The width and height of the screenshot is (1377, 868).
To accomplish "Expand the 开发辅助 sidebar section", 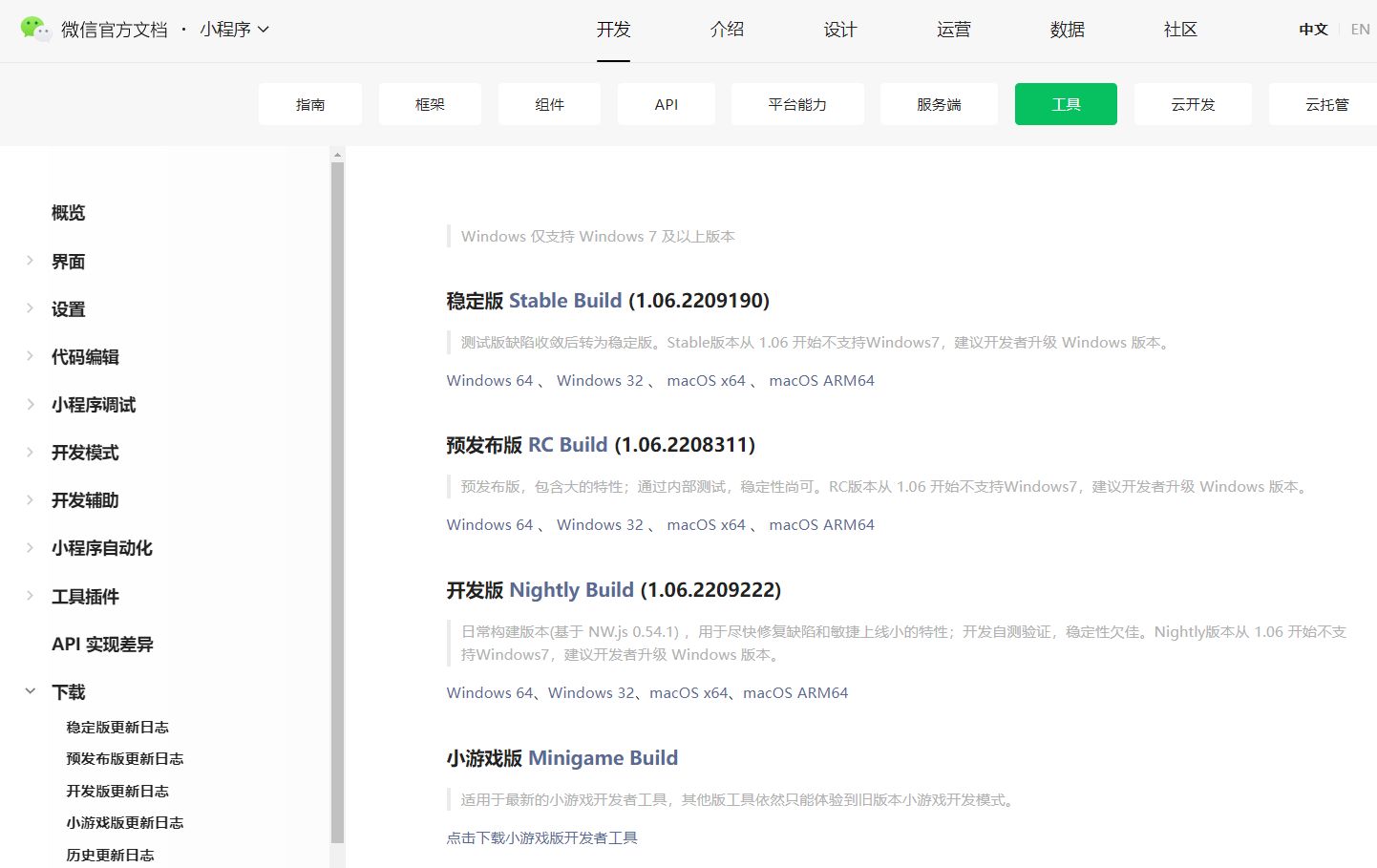I will coord(30,499).
